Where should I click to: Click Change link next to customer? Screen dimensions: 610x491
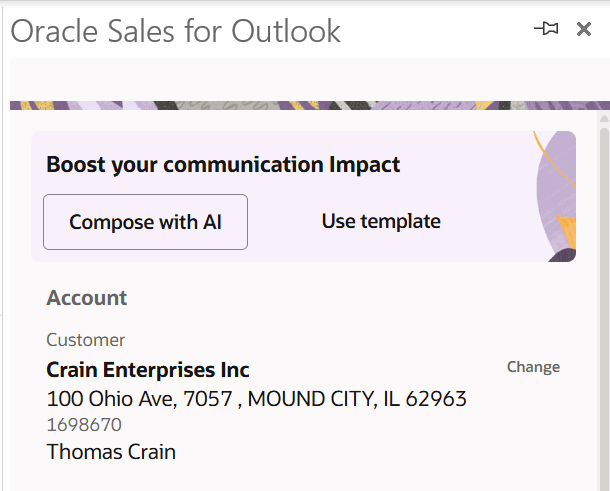533,367
